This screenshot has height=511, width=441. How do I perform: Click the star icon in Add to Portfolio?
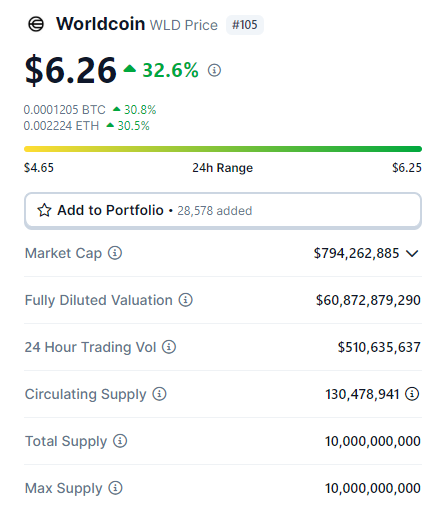[44, 210]
